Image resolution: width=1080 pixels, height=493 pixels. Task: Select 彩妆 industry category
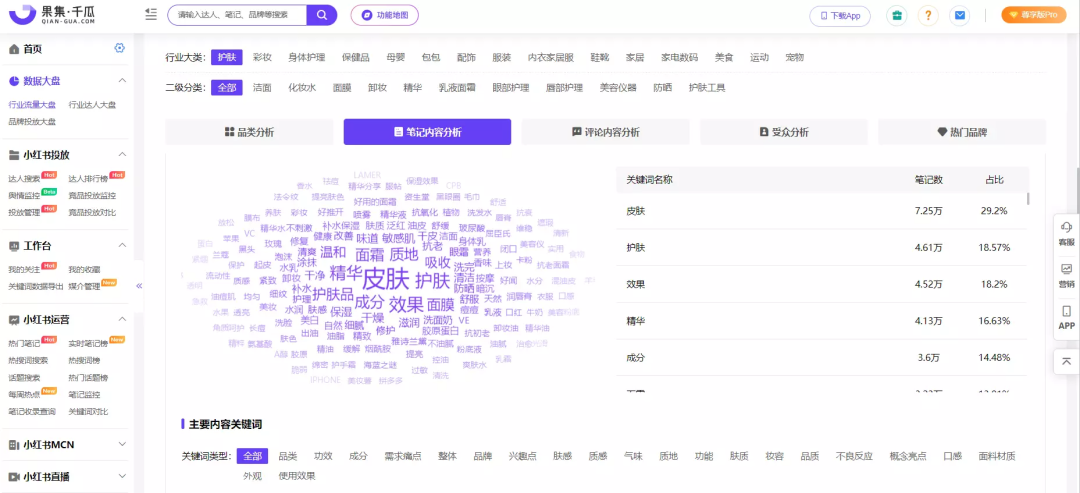point(262,57)
